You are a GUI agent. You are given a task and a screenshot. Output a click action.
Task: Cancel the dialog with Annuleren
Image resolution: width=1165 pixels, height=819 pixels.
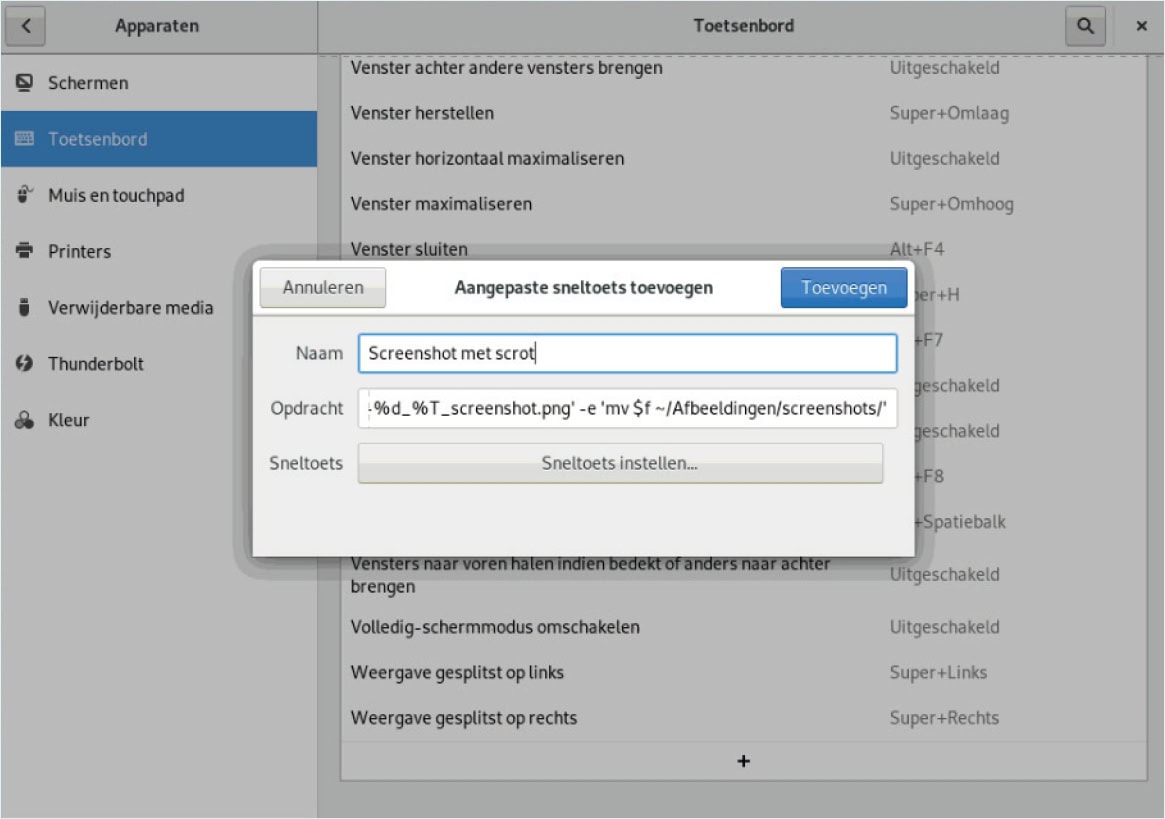[x=322, y=288]
